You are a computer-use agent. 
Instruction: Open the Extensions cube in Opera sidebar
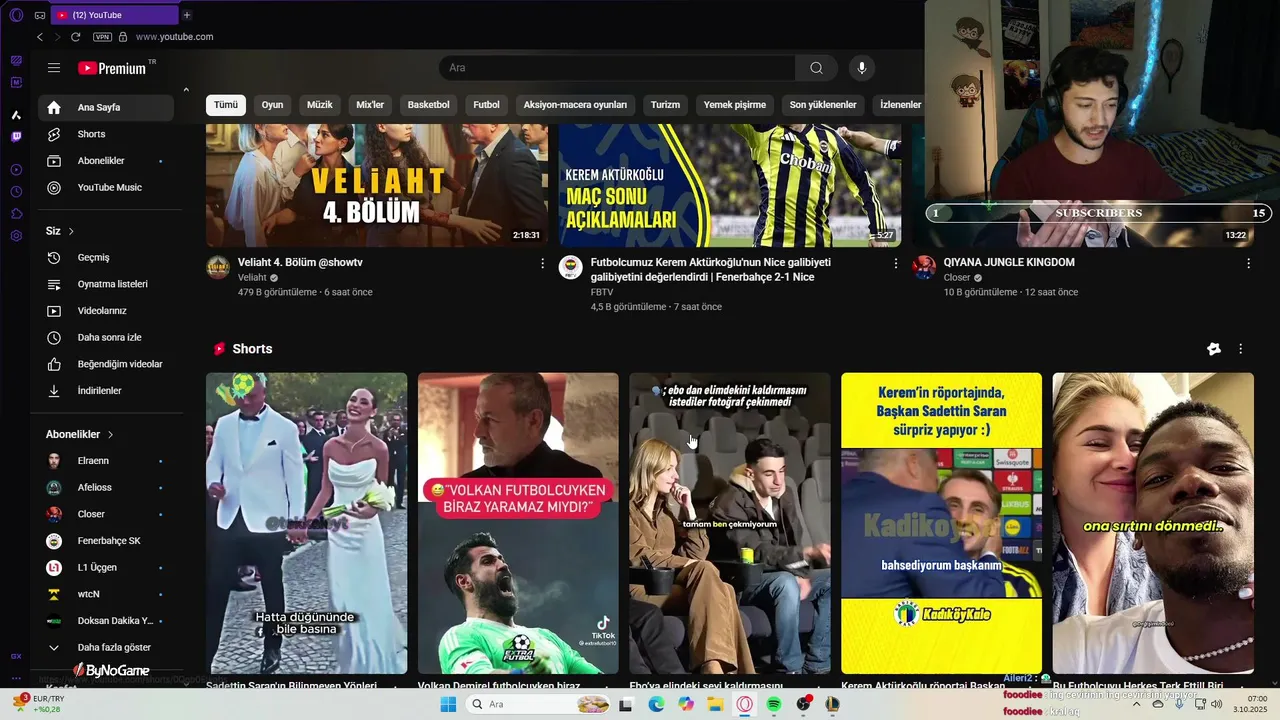(16, 213)
